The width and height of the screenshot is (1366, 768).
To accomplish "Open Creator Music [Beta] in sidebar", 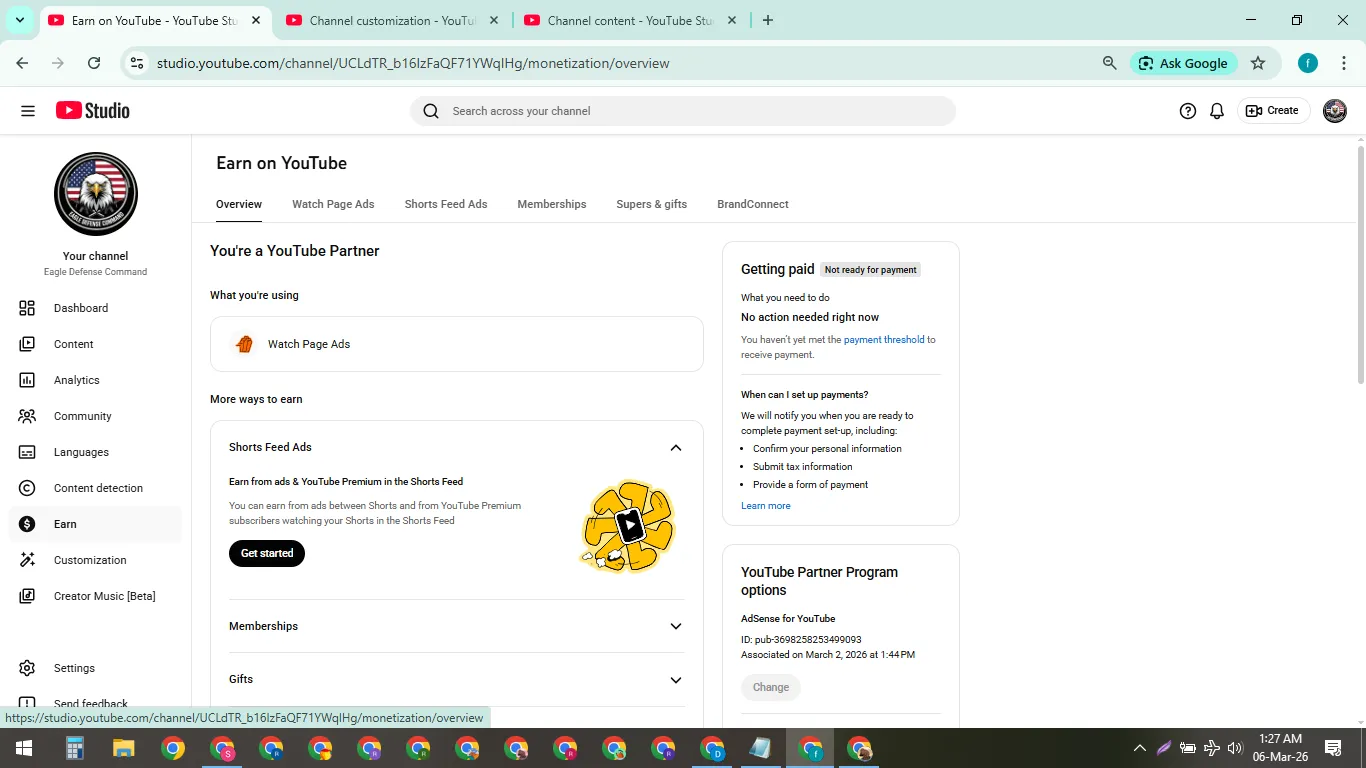I will [x=96, y=596].
